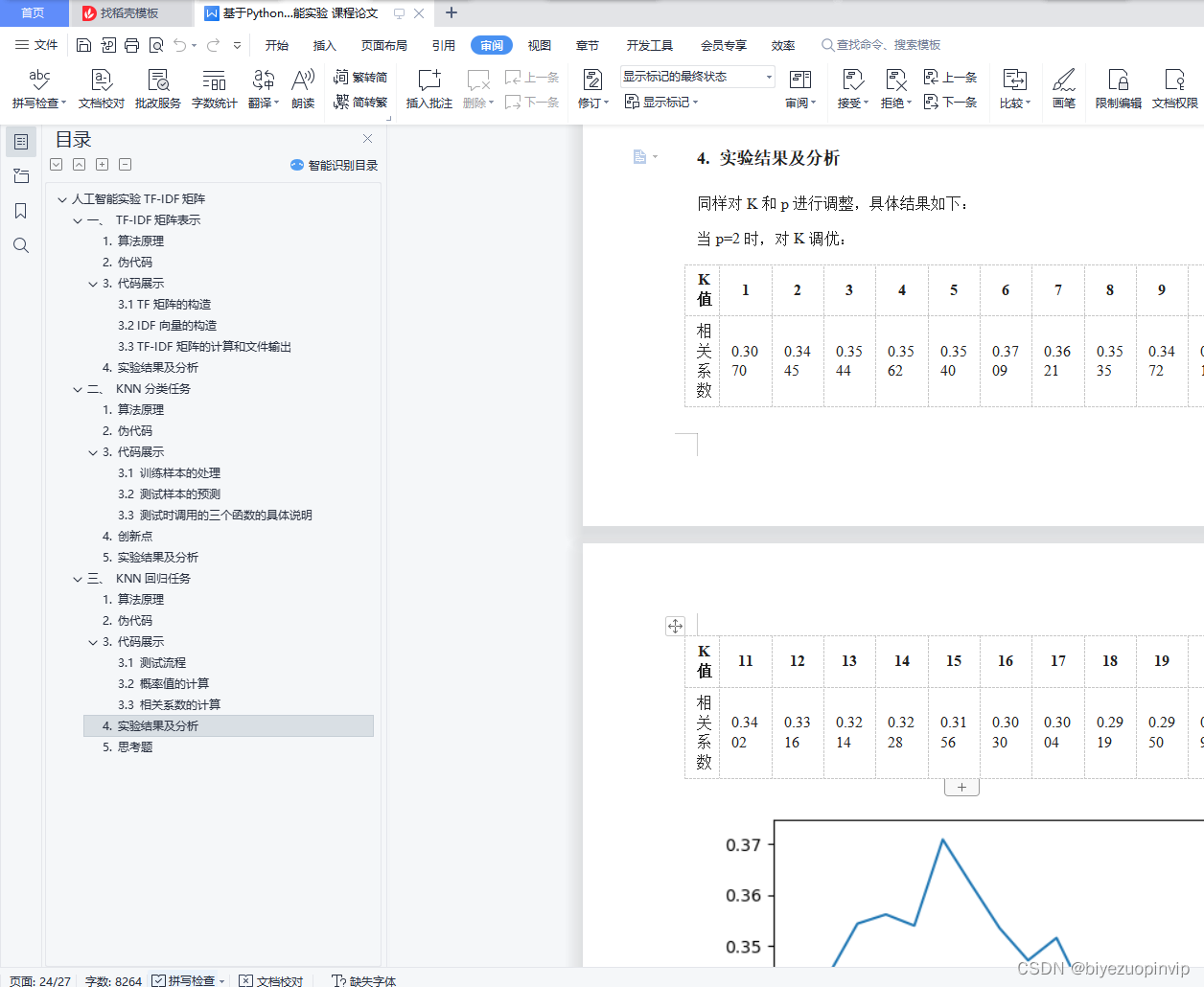Switch to the 开始 ribbon tab
Image resolution: width=1204 pixels, height=987 pixels.
[x=277, y=45]
